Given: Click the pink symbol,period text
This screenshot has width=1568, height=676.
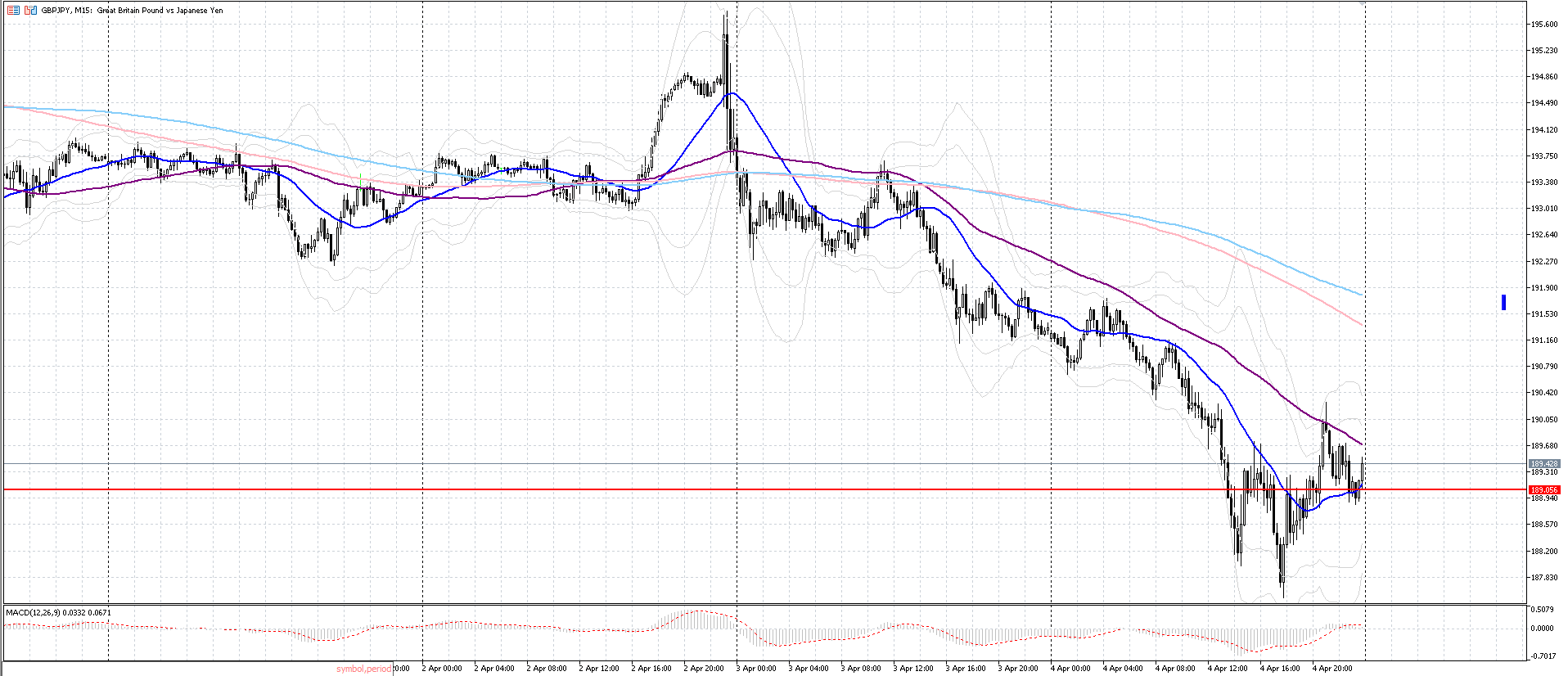Looking at the screenshot, I should (x=363, y=669).
